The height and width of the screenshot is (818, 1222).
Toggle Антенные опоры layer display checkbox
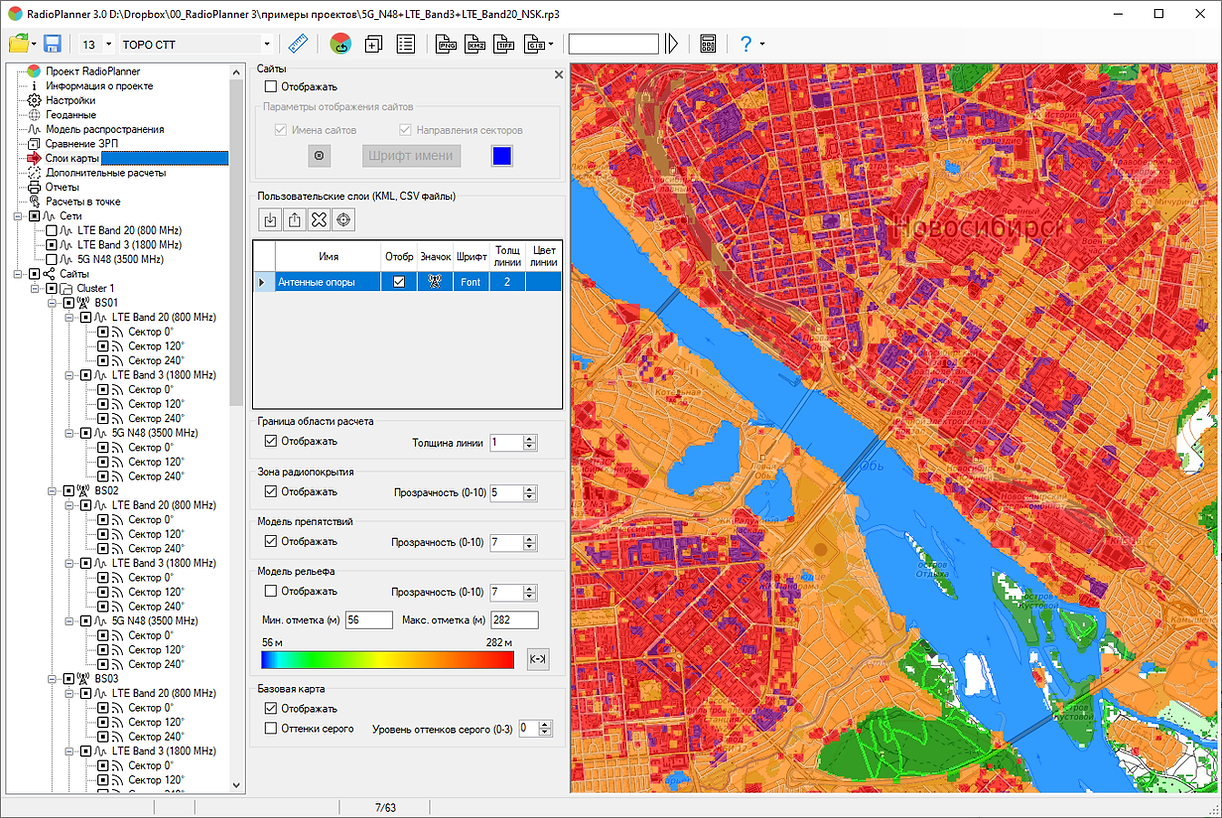coord(399,282)
